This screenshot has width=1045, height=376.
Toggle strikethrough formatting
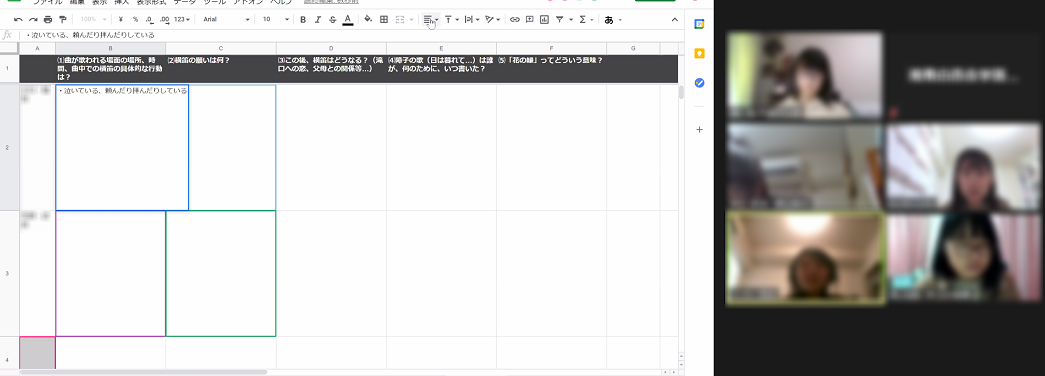pyautogui.click(x=333, y=20)
